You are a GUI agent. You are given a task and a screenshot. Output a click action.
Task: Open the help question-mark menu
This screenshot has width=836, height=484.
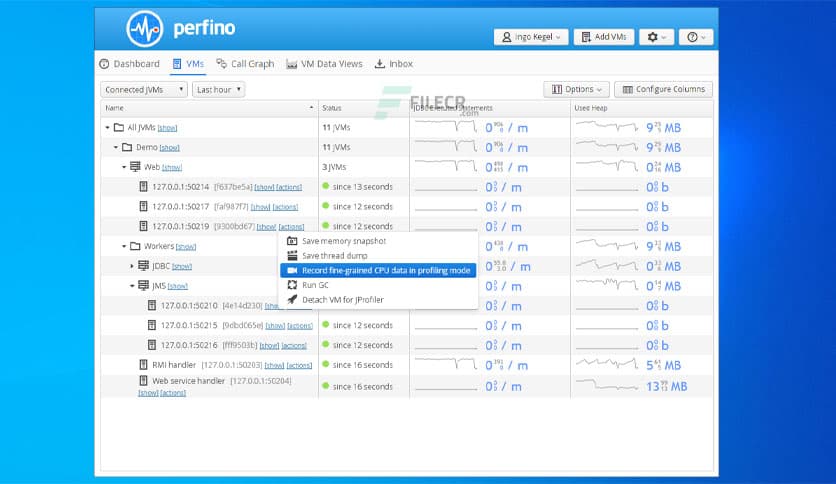[x=696, y=37]
